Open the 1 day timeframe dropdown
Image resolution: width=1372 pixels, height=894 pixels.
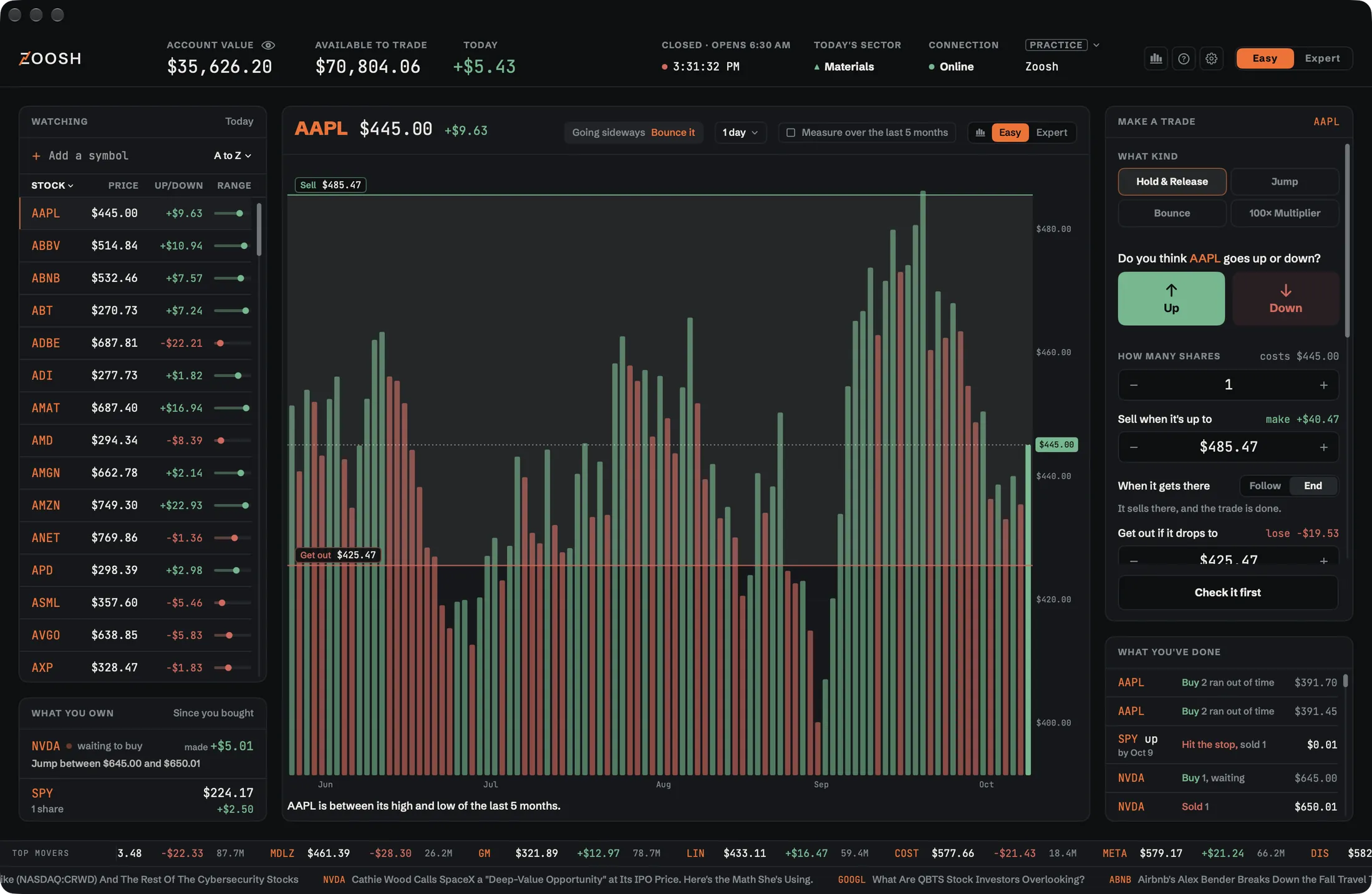pyautogui.click(x=740, y=132)
